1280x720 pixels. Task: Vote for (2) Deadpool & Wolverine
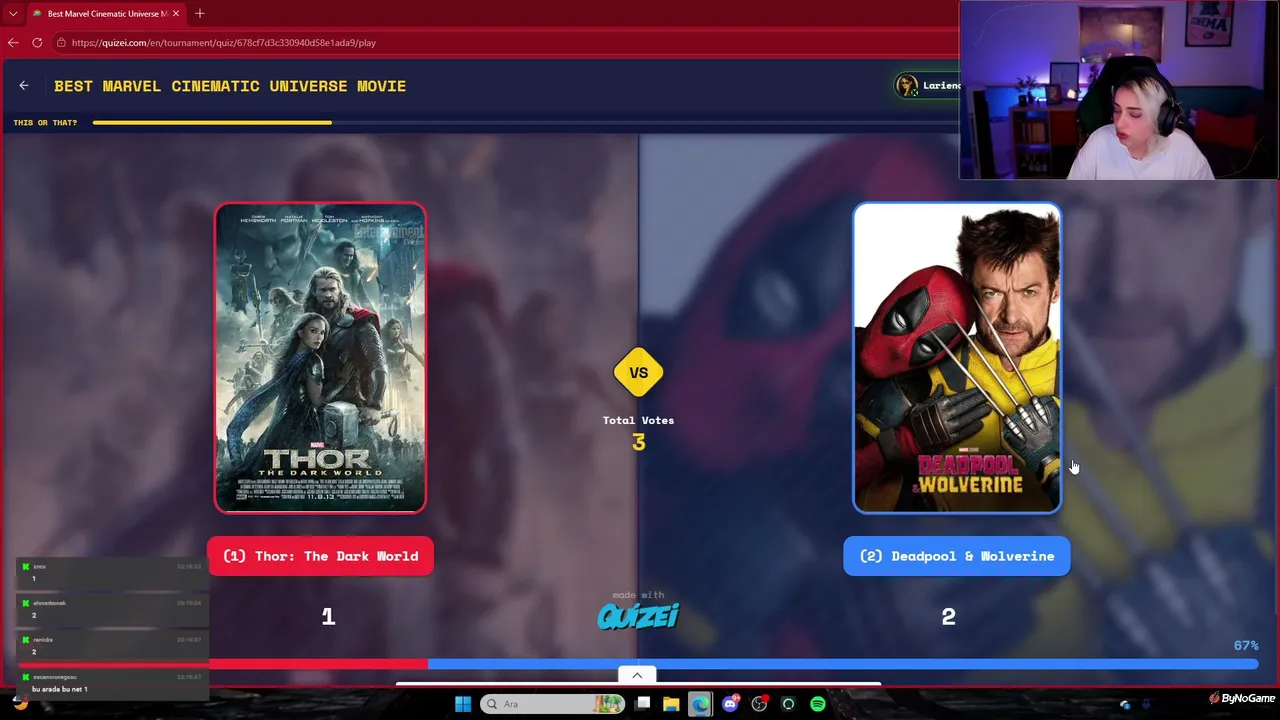click(x=957, y=556)
